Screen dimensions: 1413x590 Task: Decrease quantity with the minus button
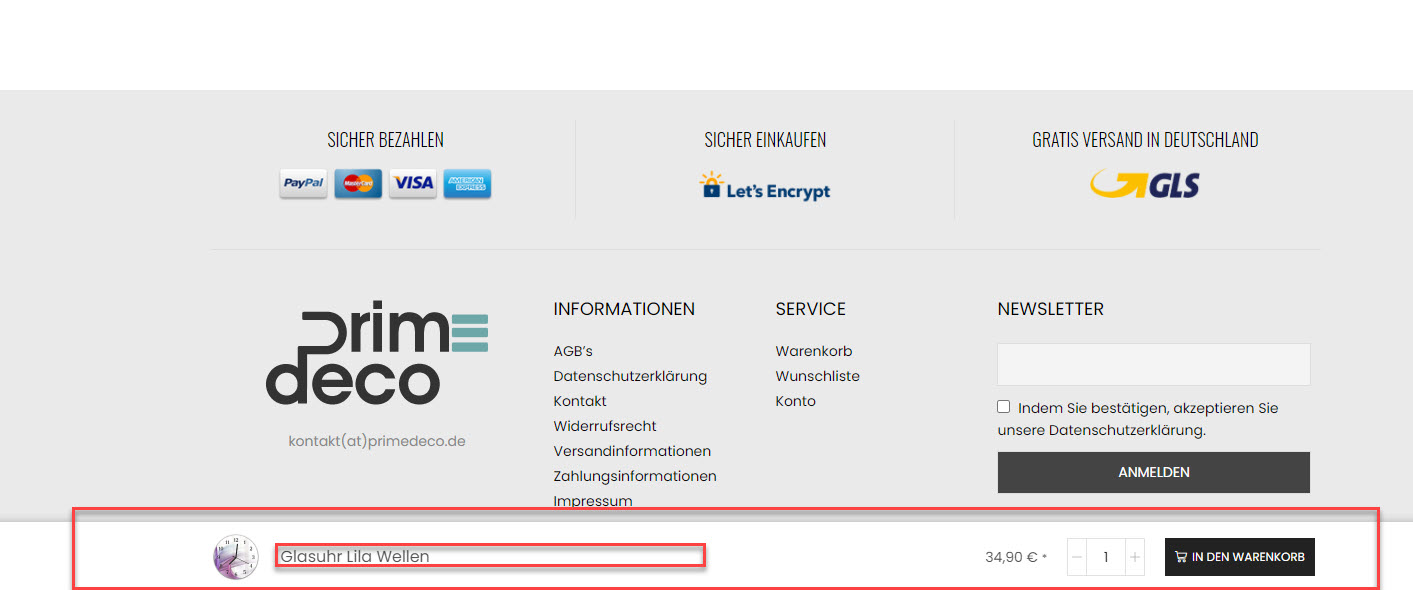(x=1076, y=557)
